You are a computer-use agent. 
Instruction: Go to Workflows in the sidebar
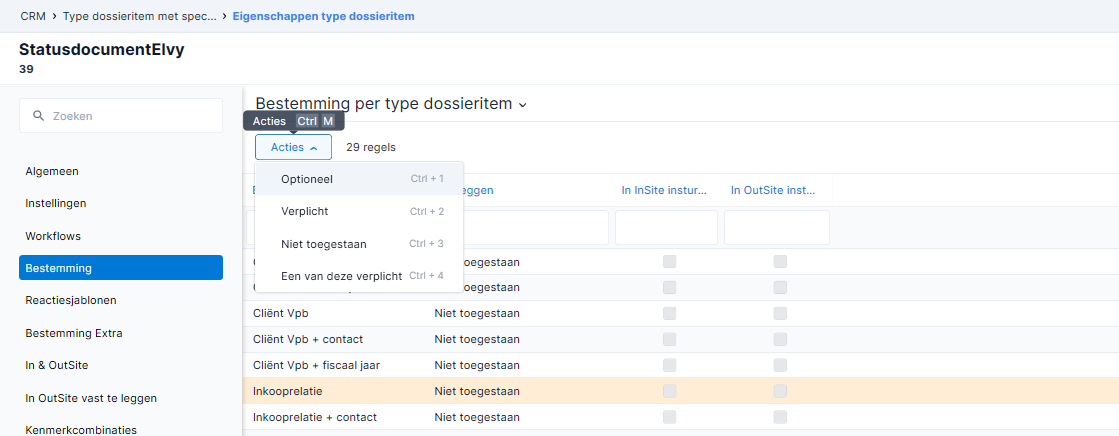pyautogui.click(x=53, y=236)
